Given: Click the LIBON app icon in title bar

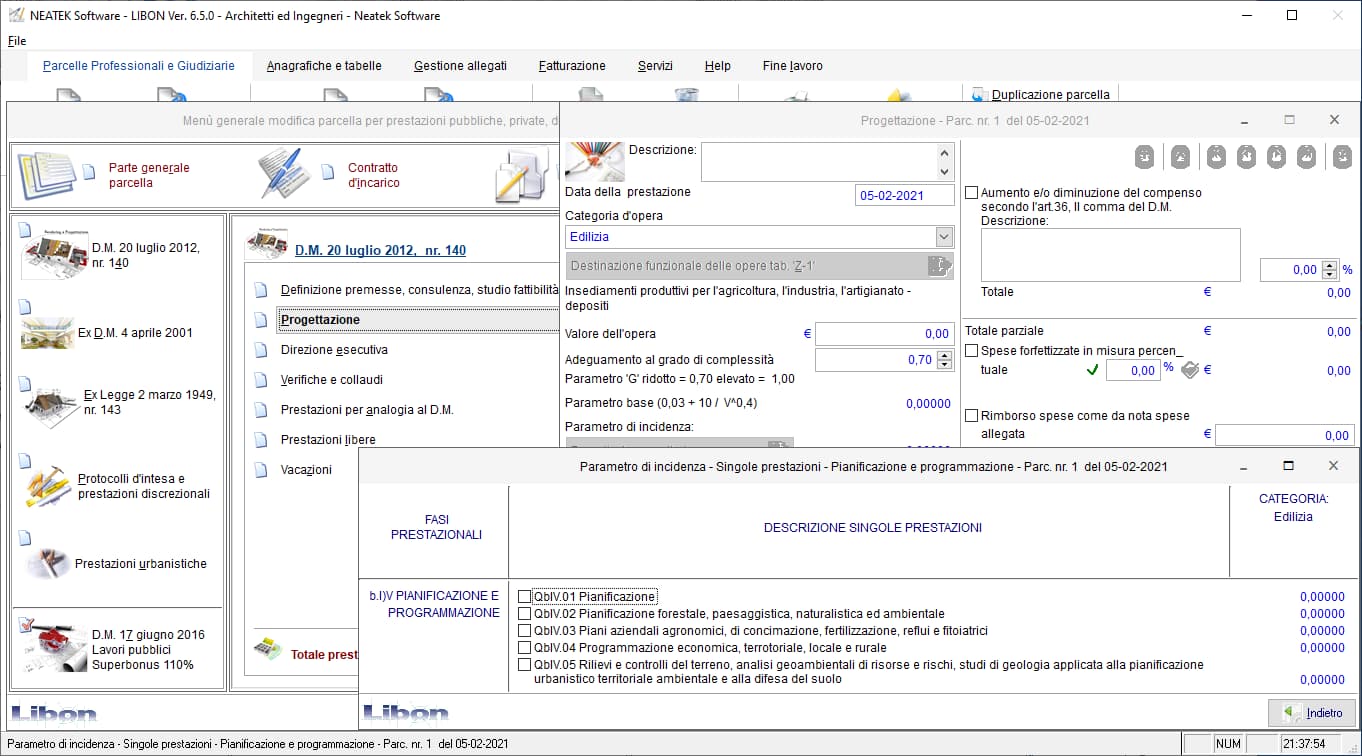Looking at the screenshot, I should [16, 15].
